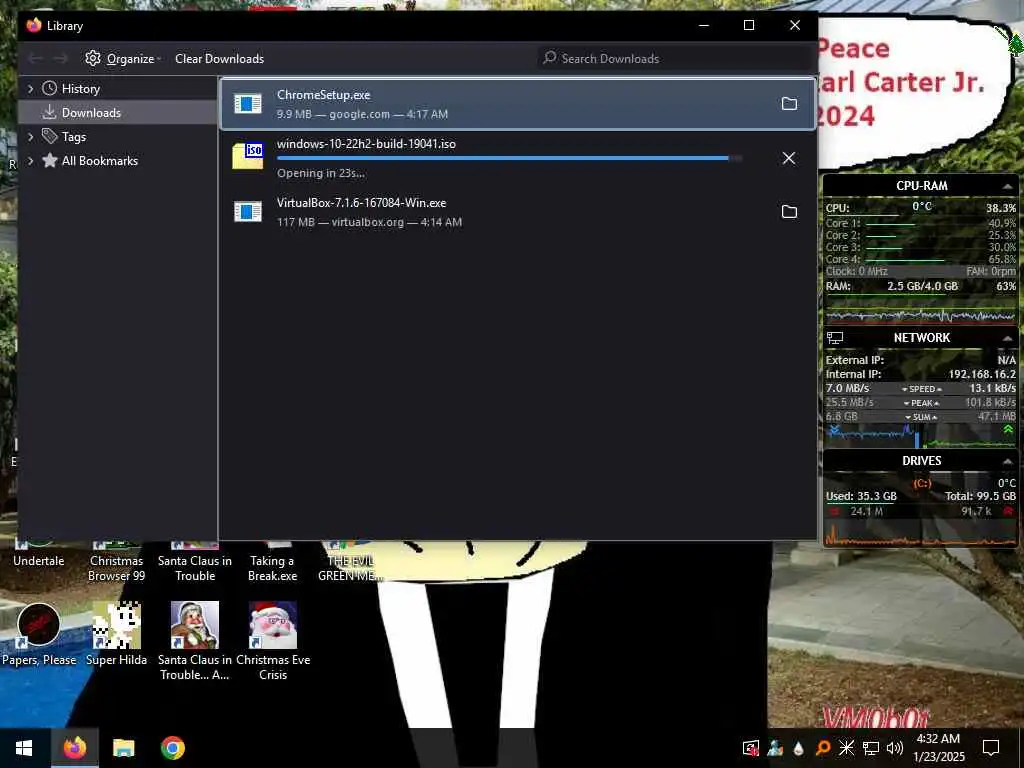This screenshot has height=768, width=1024.
Task: Click the ChromeSetup.exe file icon
Action: (248, 104)
